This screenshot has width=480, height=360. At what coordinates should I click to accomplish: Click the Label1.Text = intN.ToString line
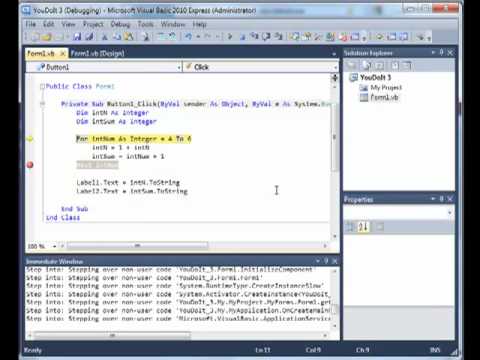(128, 182)
